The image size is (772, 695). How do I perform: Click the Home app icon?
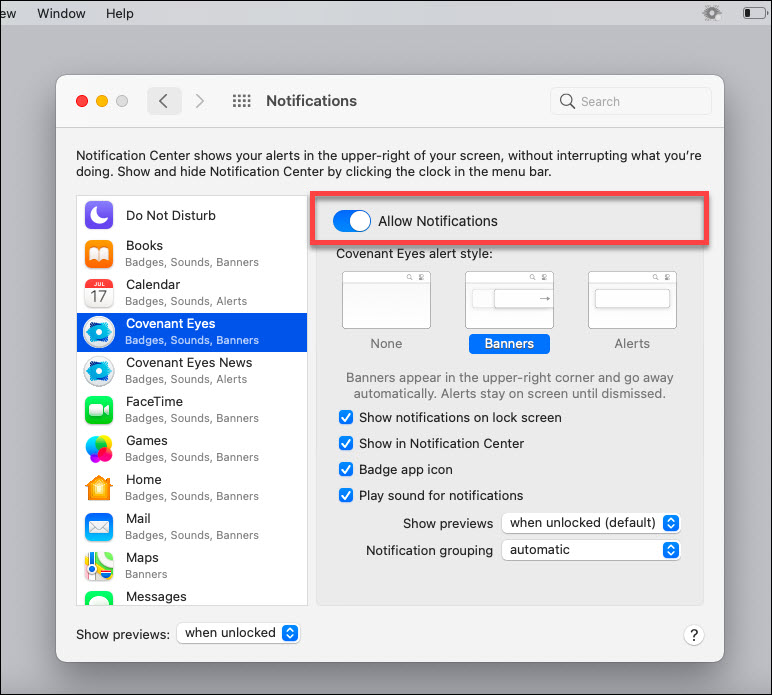tap(99, 488)
